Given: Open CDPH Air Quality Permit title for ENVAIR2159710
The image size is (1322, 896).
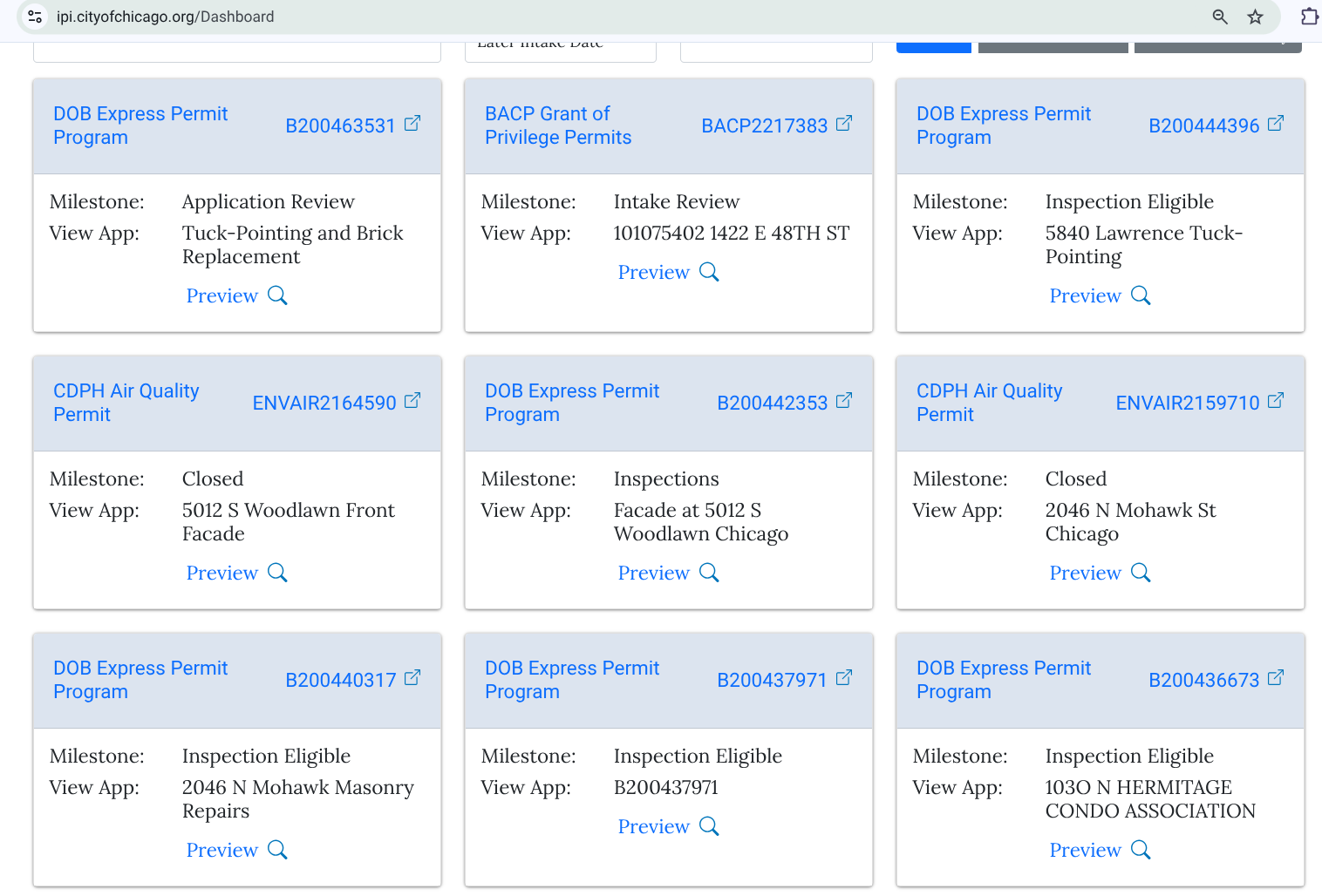Looking at the screenshot, I should (989, 403).
